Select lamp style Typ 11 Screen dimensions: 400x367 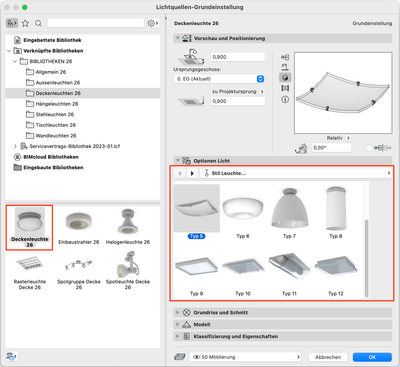click(289, 274)
